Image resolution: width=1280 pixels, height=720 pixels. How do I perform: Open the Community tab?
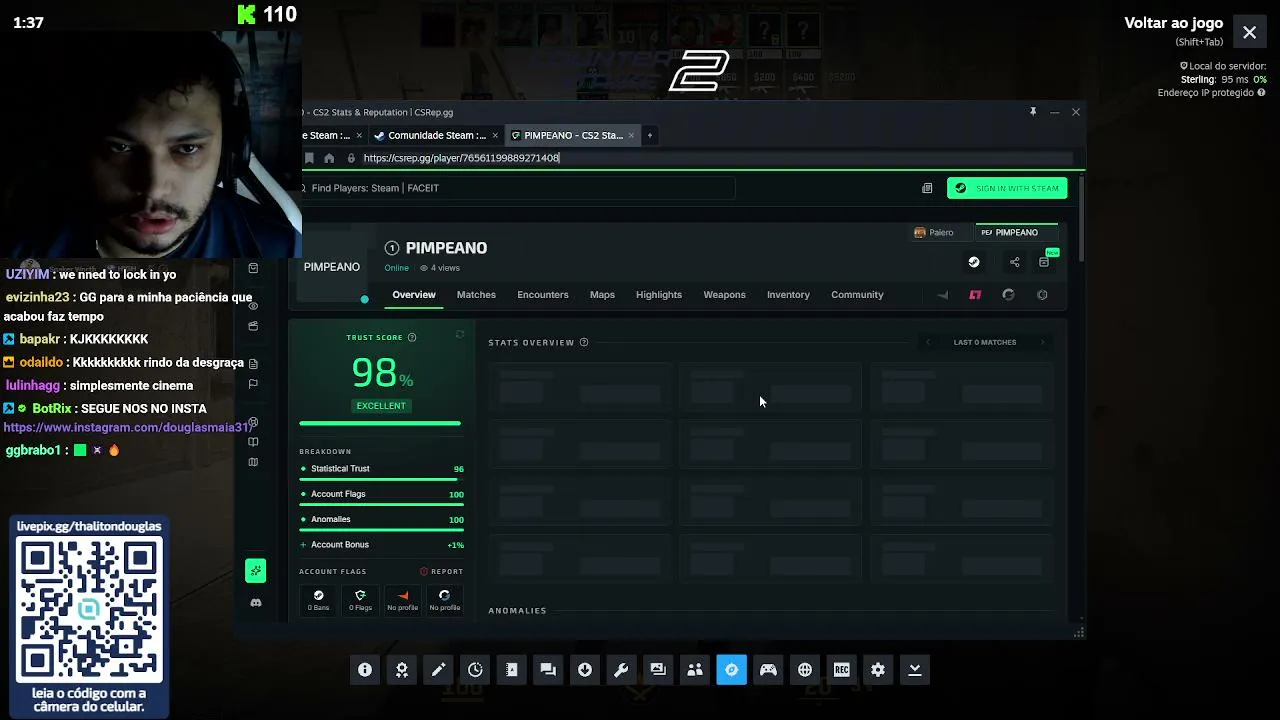click(857, 295)
